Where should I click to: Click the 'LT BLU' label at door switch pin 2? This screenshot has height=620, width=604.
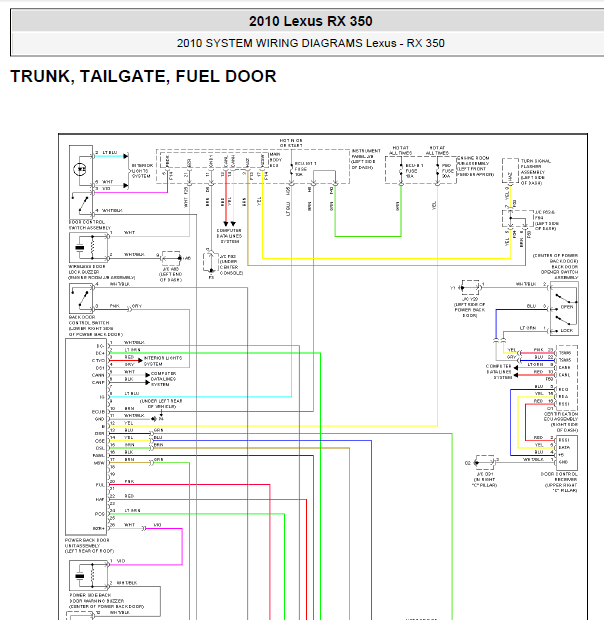point(110,153)
